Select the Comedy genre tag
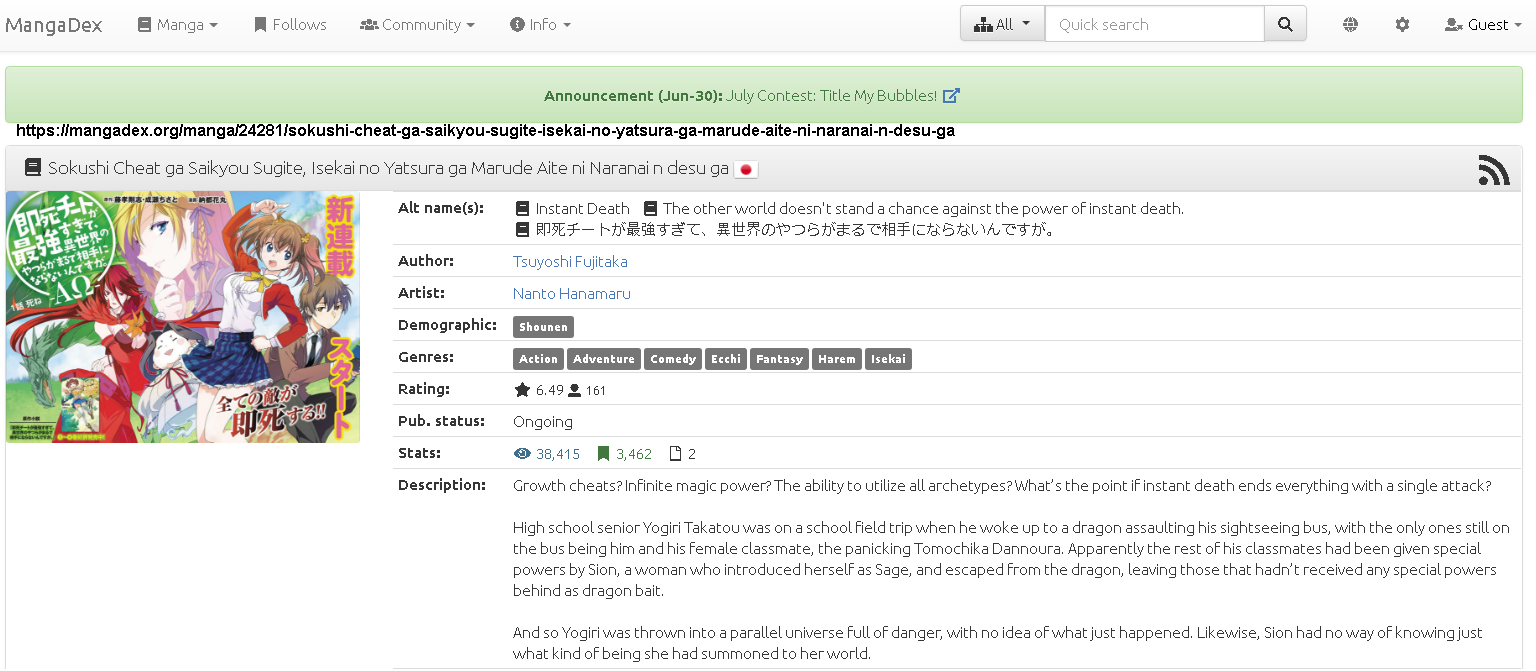 pyautogui.click(x=673, y=359)
